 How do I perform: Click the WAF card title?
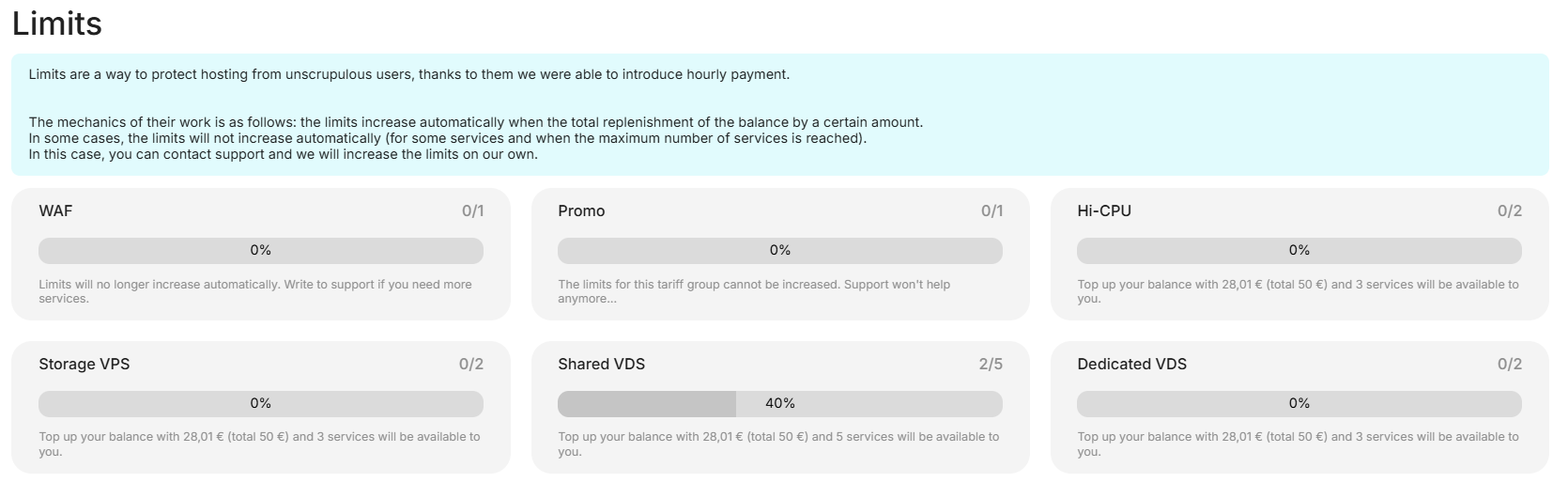tap(55, 210)
